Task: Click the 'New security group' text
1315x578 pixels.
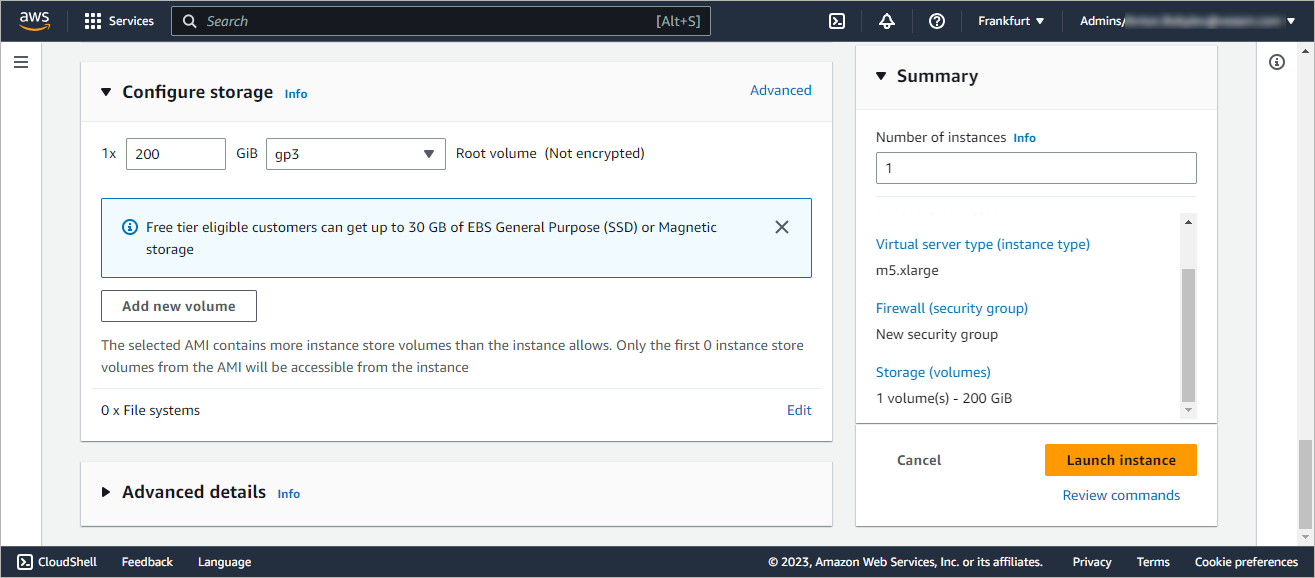Action: 937,334
